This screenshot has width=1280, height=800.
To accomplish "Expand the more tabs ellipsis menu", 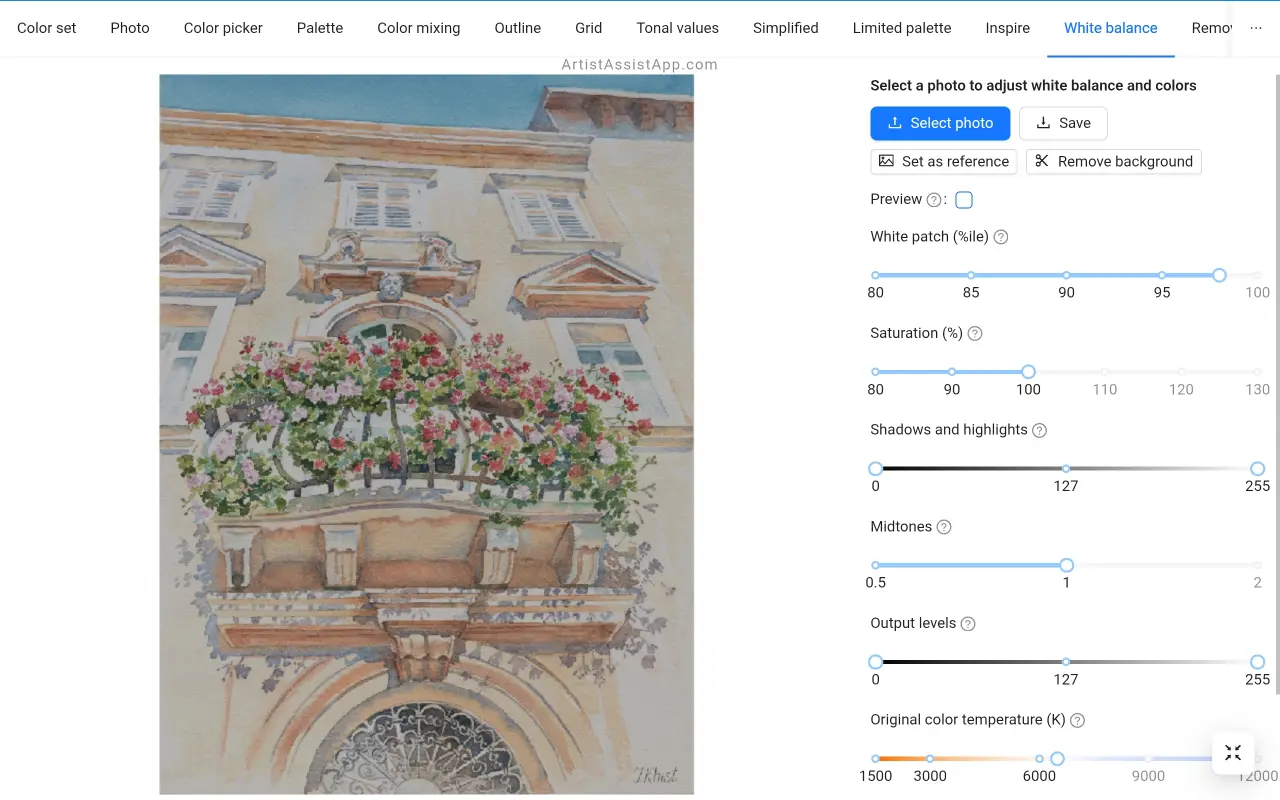I will coord(1256,28).
